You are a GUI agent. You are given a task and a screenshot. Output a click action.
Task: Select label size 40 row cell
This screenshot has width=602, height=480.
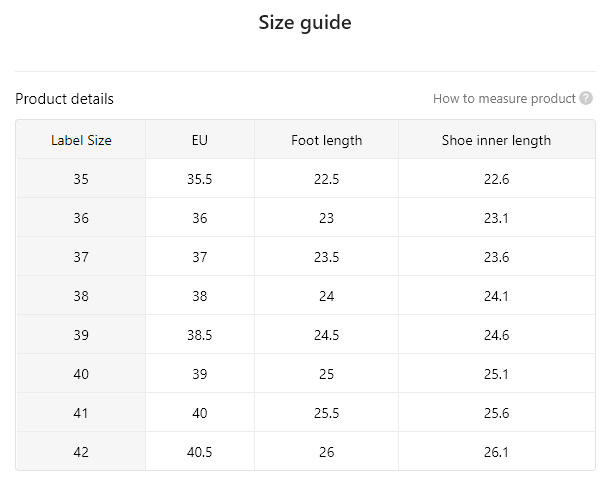click(x=81, y=374)
